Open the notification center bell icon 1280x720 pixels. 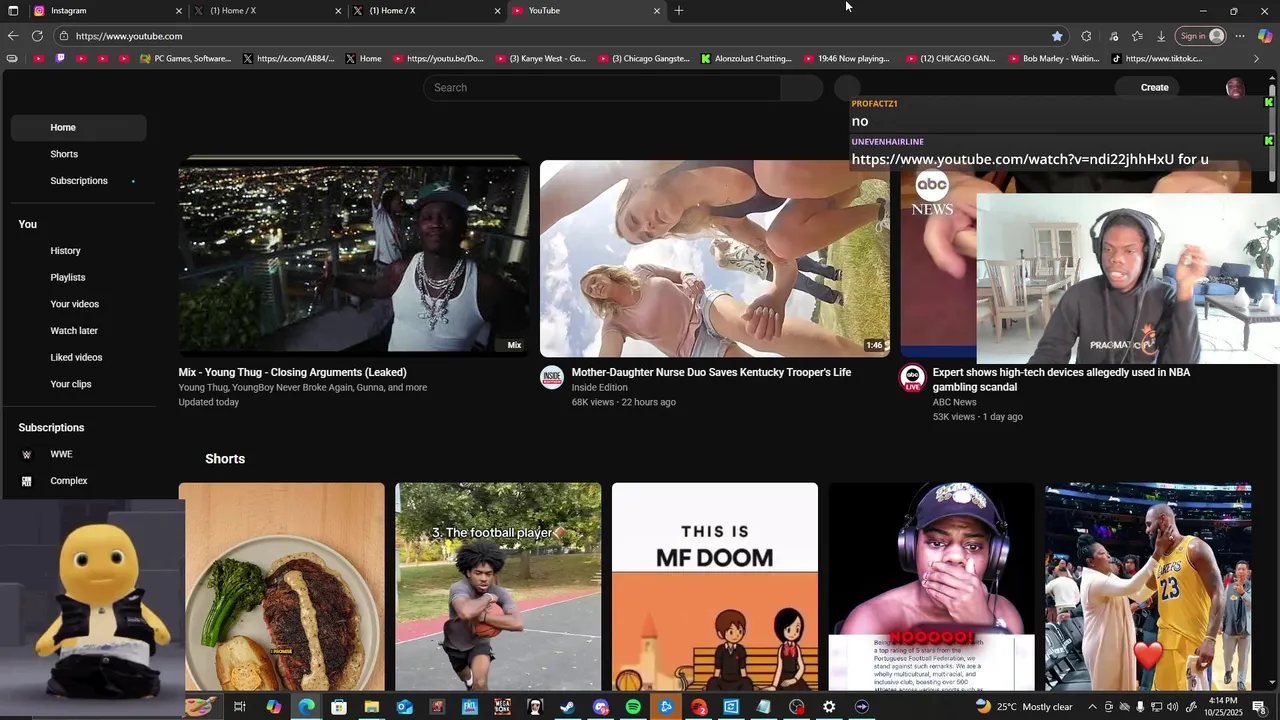pos(1259,707)
